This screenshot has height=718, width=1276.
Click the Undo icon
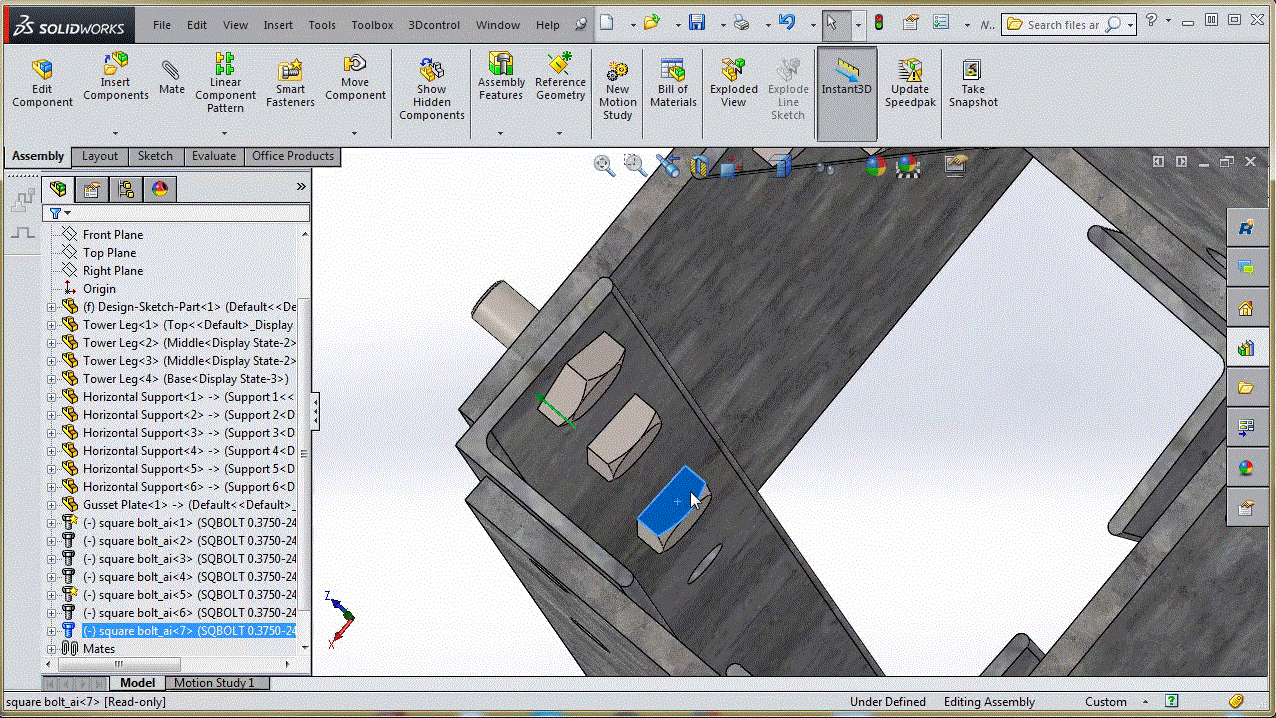click(787, 23)
